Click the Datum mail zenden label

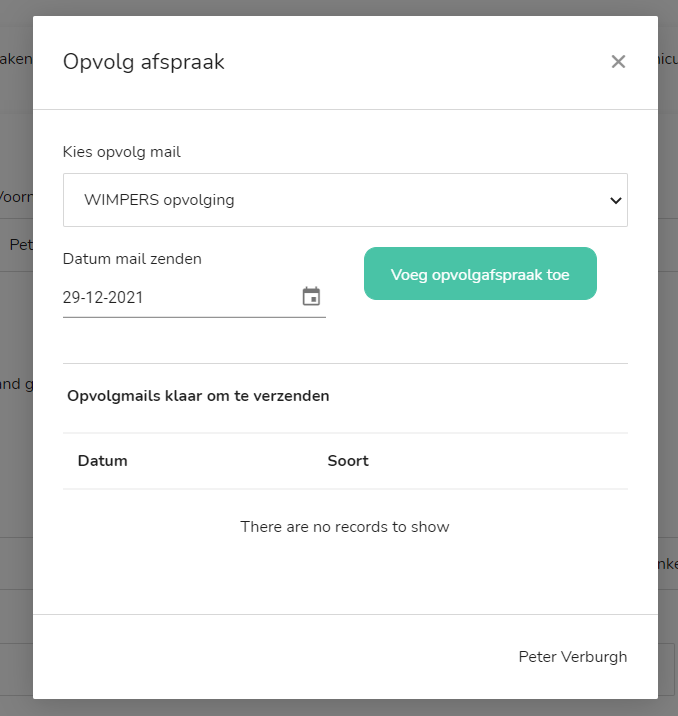pyautogui.click(x=132, y=258)
